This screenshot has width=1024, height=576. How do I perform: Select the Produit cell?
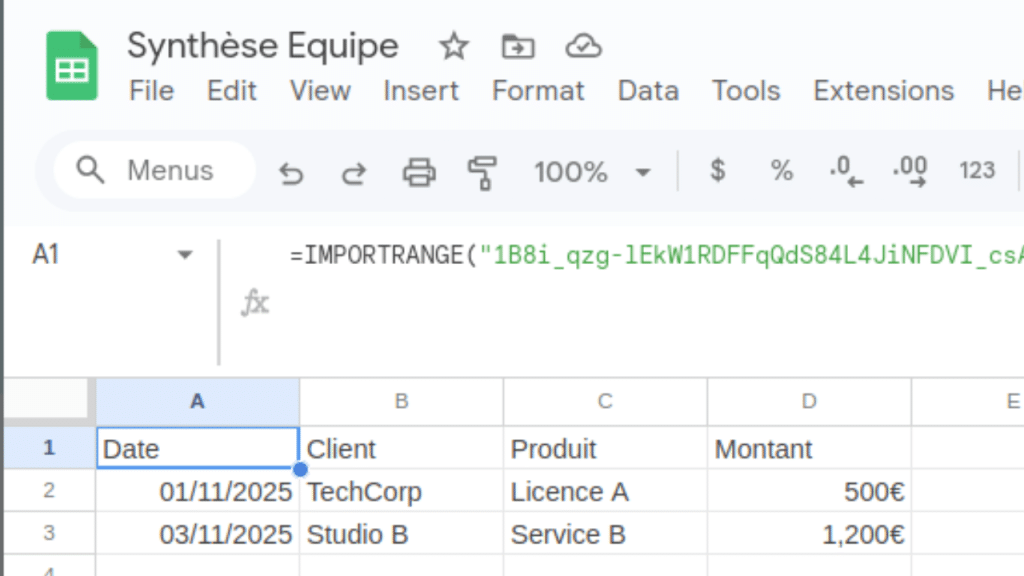[605, 449]
